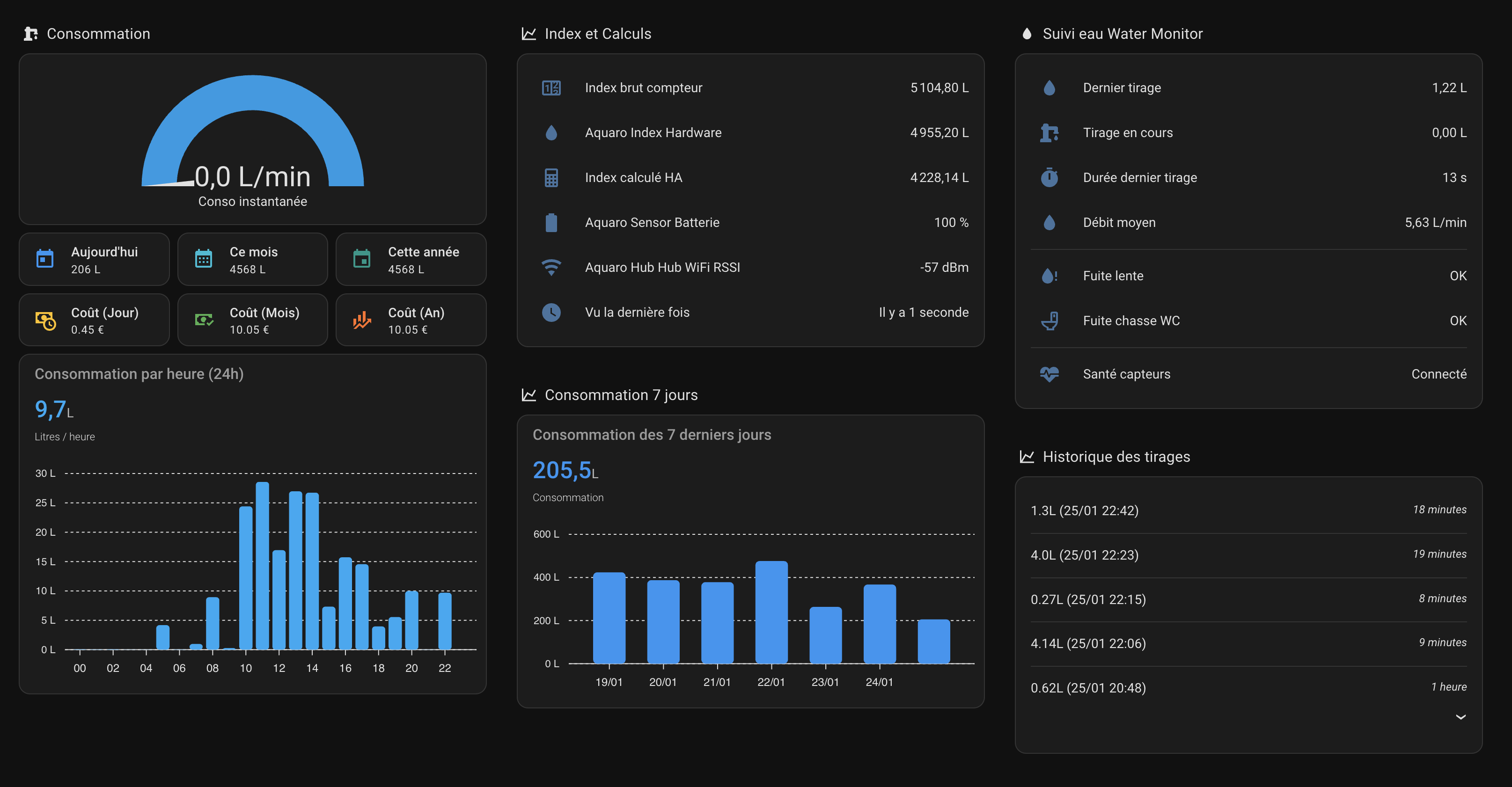Open the Débit moyen 5,63 L/min row

(1248, 222)
